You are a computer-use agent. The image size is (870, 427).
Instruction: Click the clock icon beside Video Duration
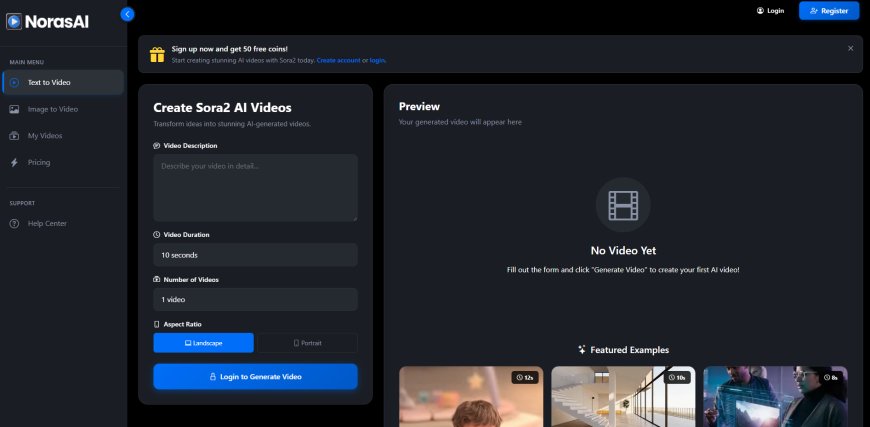[156, 235]
